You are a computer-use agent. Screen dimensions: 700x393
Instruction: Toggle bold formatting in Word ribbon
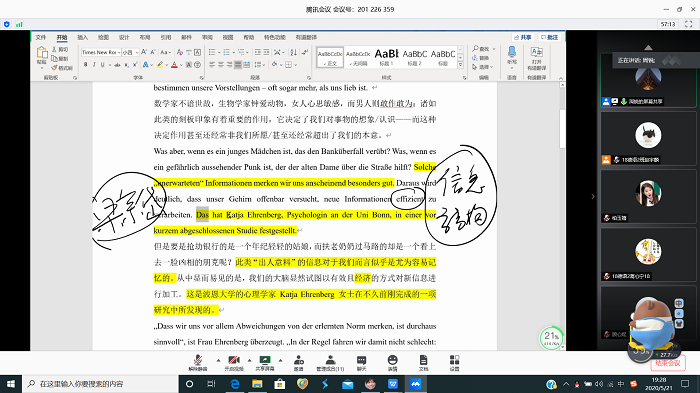[x=86, y=65]
